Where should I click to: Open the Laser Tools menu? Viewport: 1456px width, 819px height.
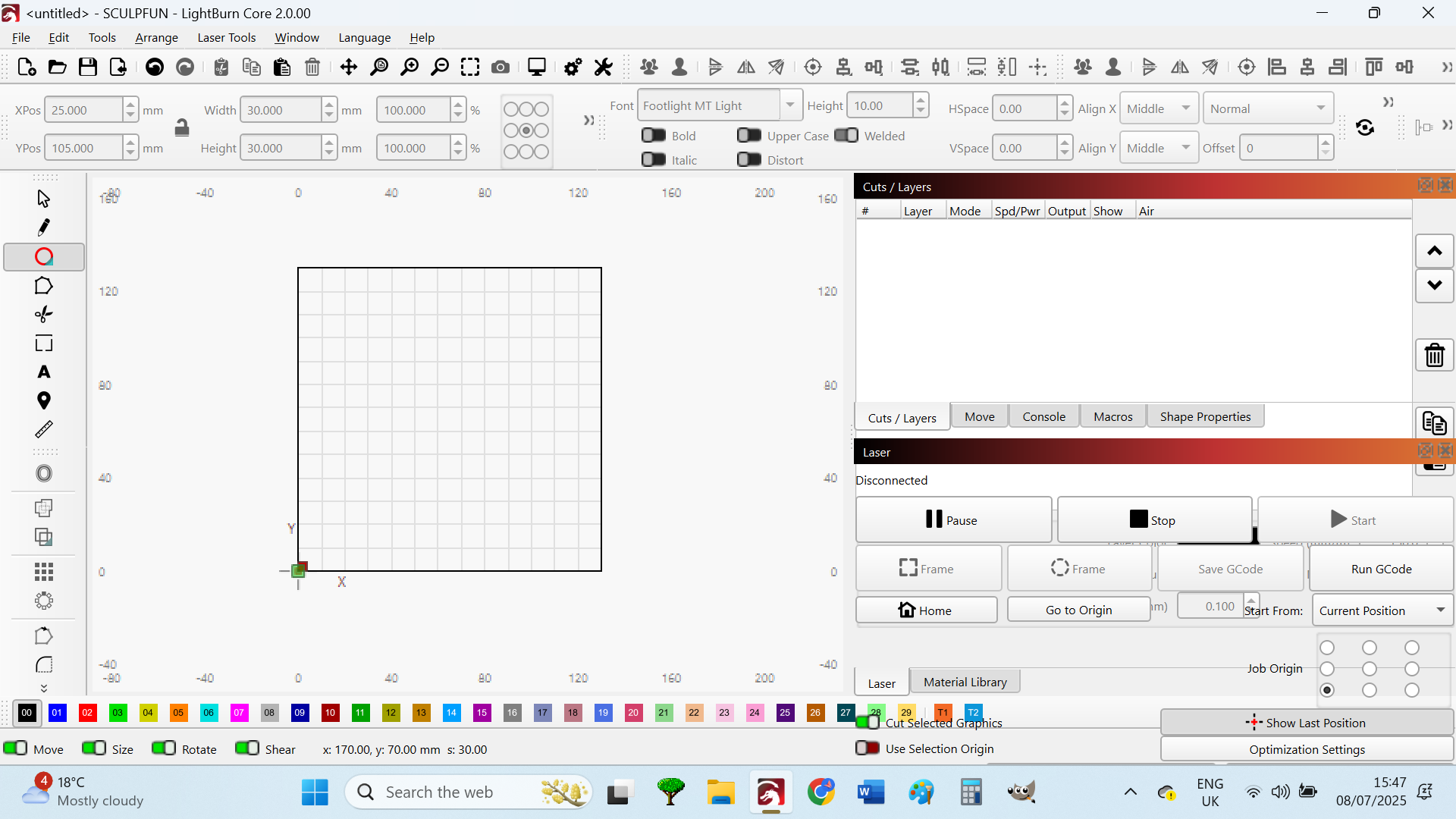226,37
